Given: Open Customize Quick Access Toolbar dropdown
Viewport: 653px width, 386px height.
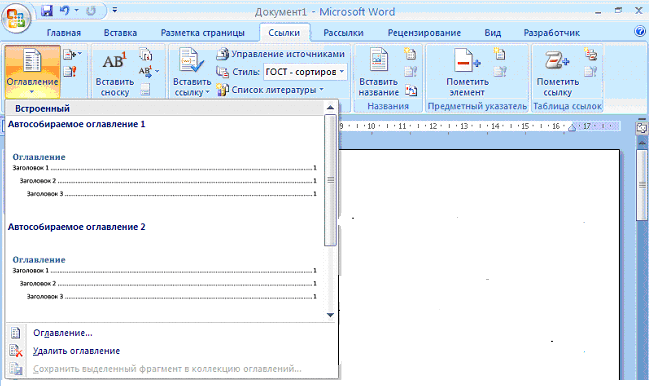Looking at the screenshot, I should point(115,10).
